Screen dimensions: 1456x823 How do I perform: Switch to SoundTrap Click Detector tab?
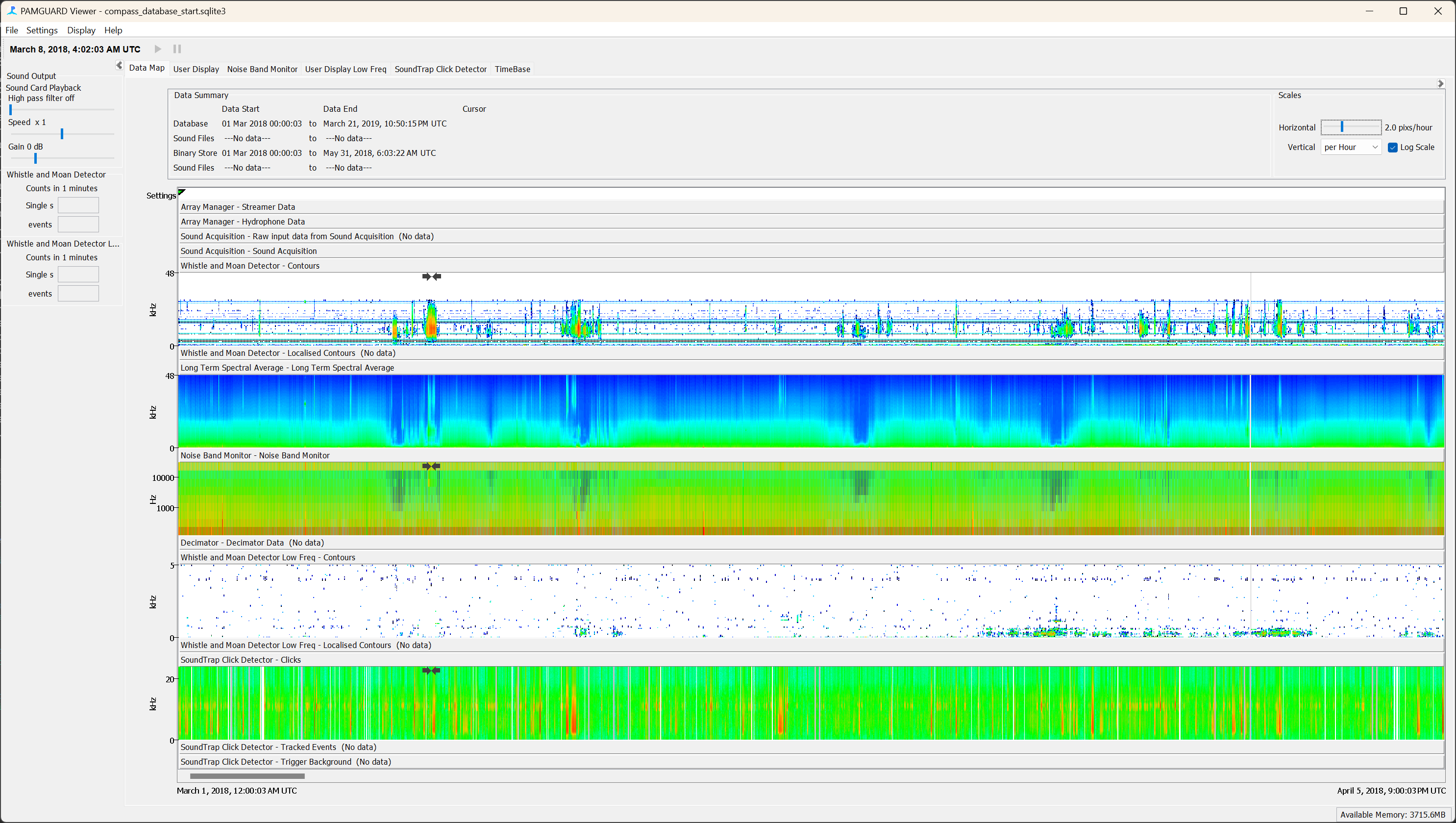point(440,69)
